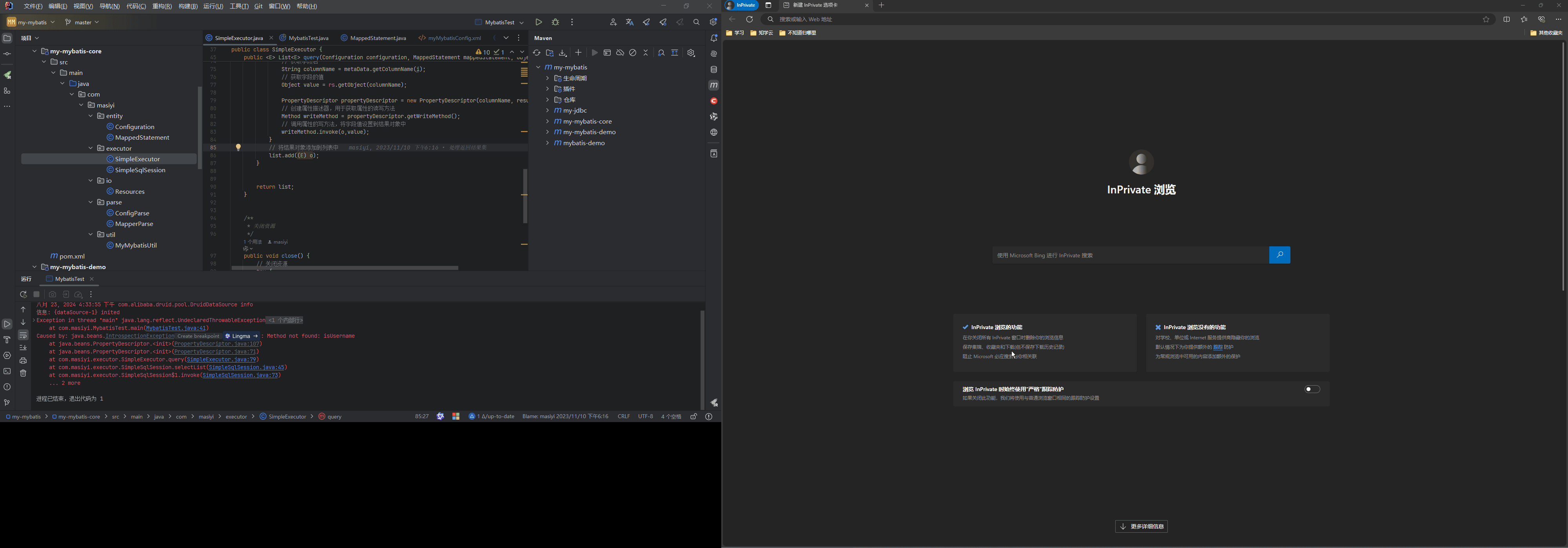
Task: Toggle Maven offline mode icon
Action: coord(620,53)
